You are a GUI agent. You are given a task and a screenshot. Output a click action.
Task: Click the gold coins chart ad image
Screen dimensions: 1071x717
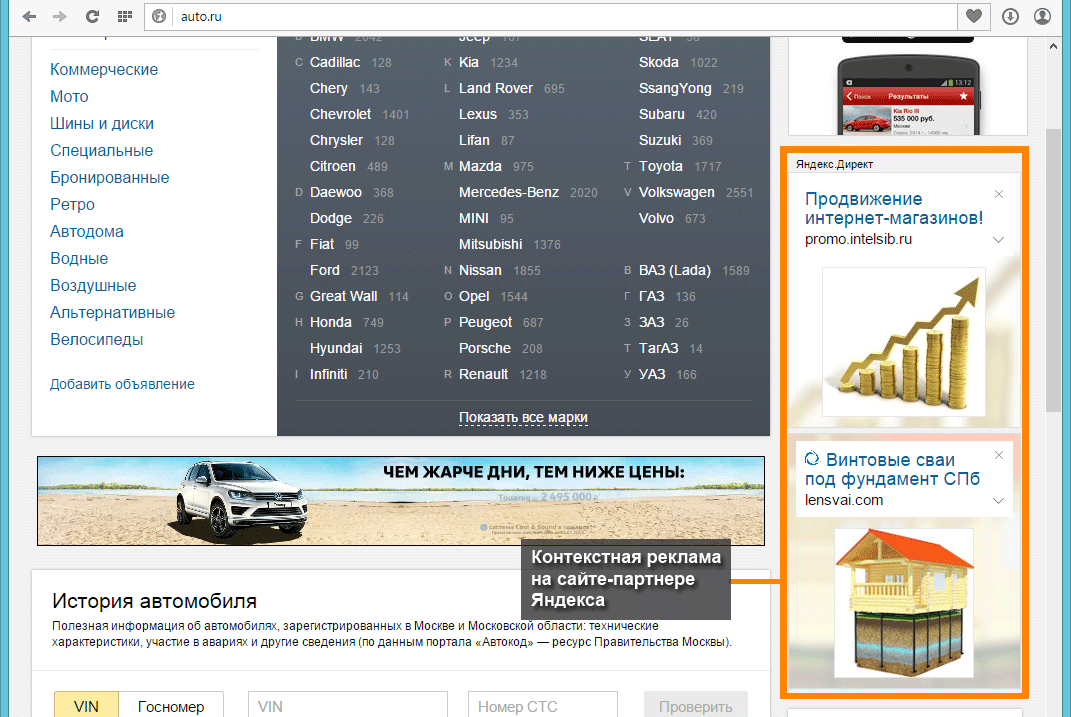coord(904,342)
